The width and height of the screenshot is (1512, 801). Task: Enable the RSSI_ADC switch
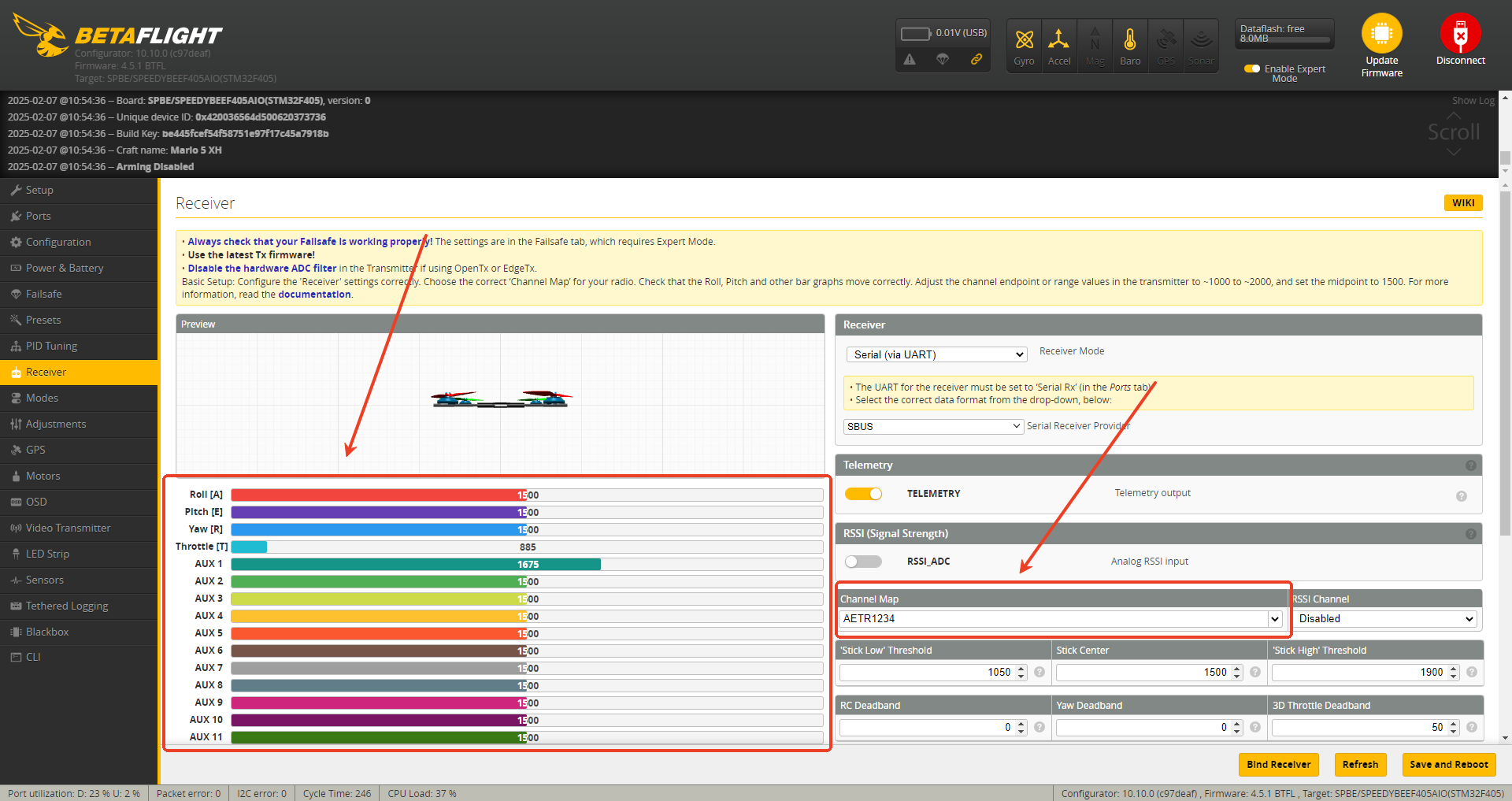(x=863, y=562)
